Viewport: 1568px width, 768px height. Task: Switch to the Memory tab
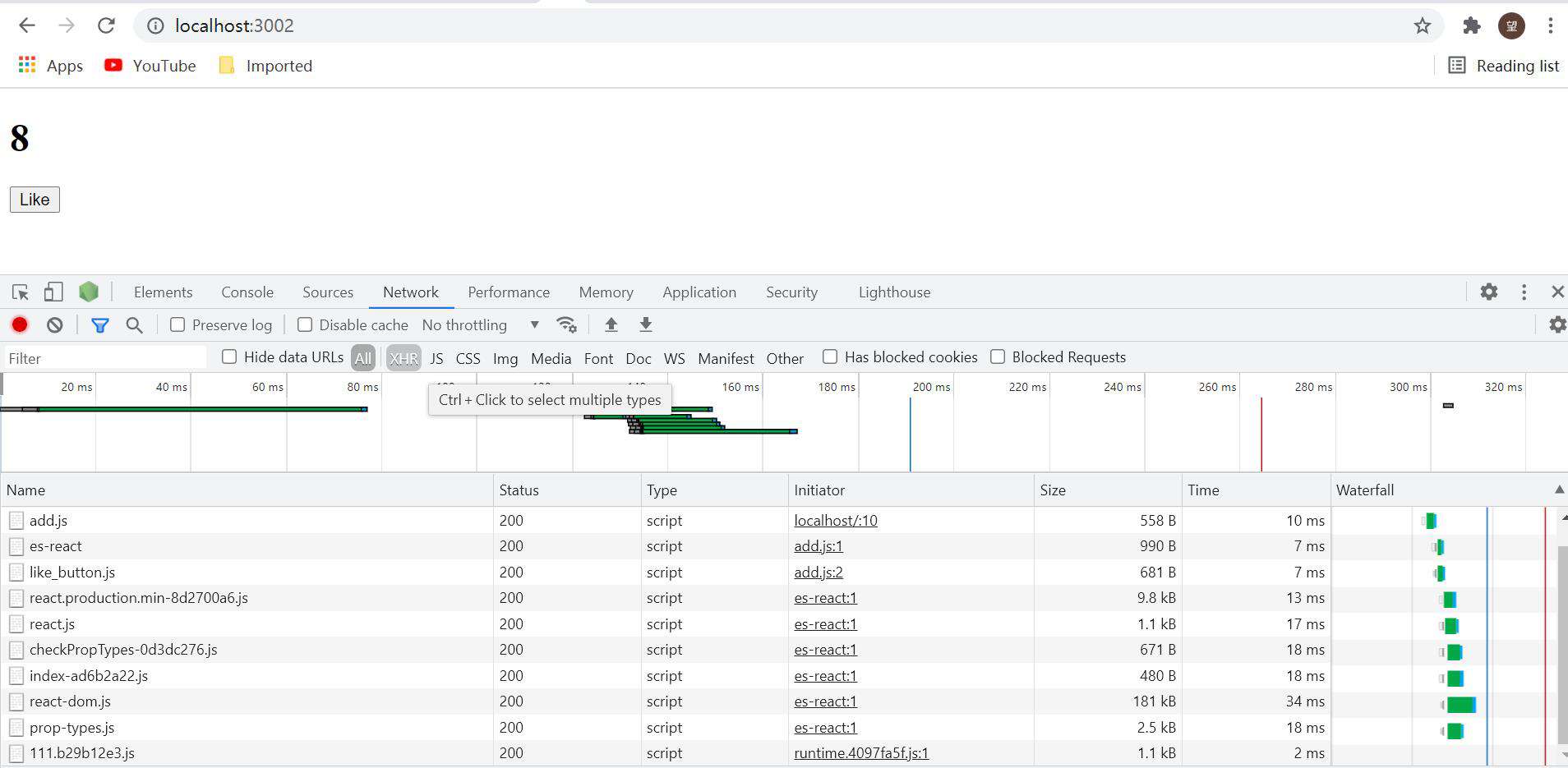click(x=606, y=292)
